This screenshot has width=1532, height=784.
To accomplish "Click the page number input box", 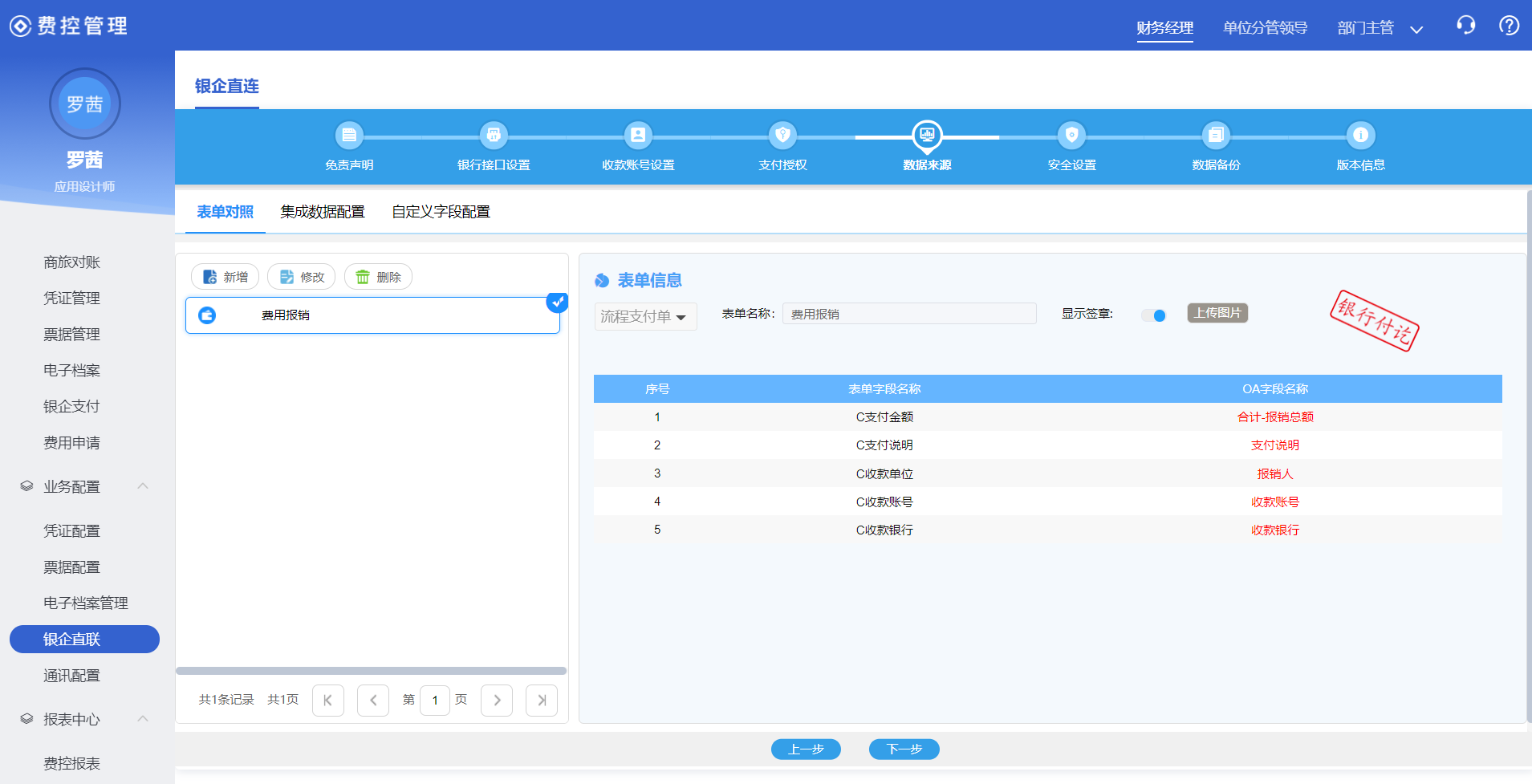I will 435,700.
